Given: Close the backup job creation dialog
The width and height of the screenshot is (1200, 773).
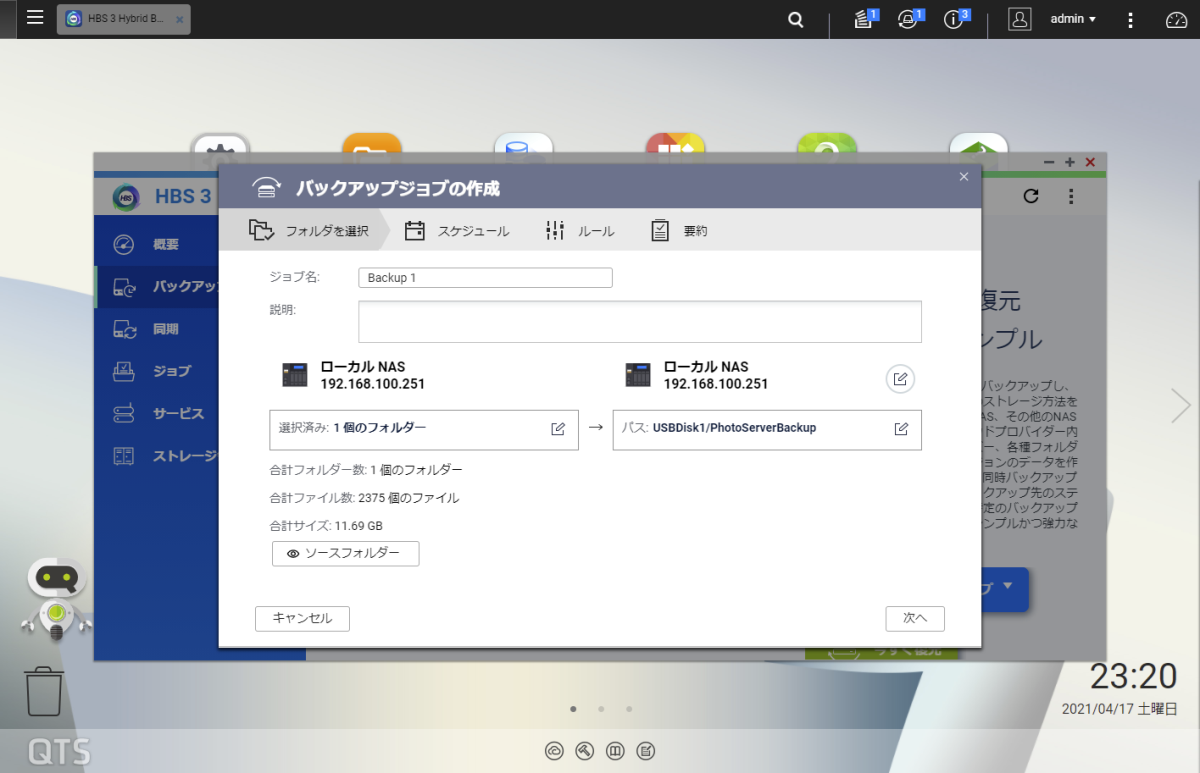Looking at the screenshot, I should (x=964, y=176).
